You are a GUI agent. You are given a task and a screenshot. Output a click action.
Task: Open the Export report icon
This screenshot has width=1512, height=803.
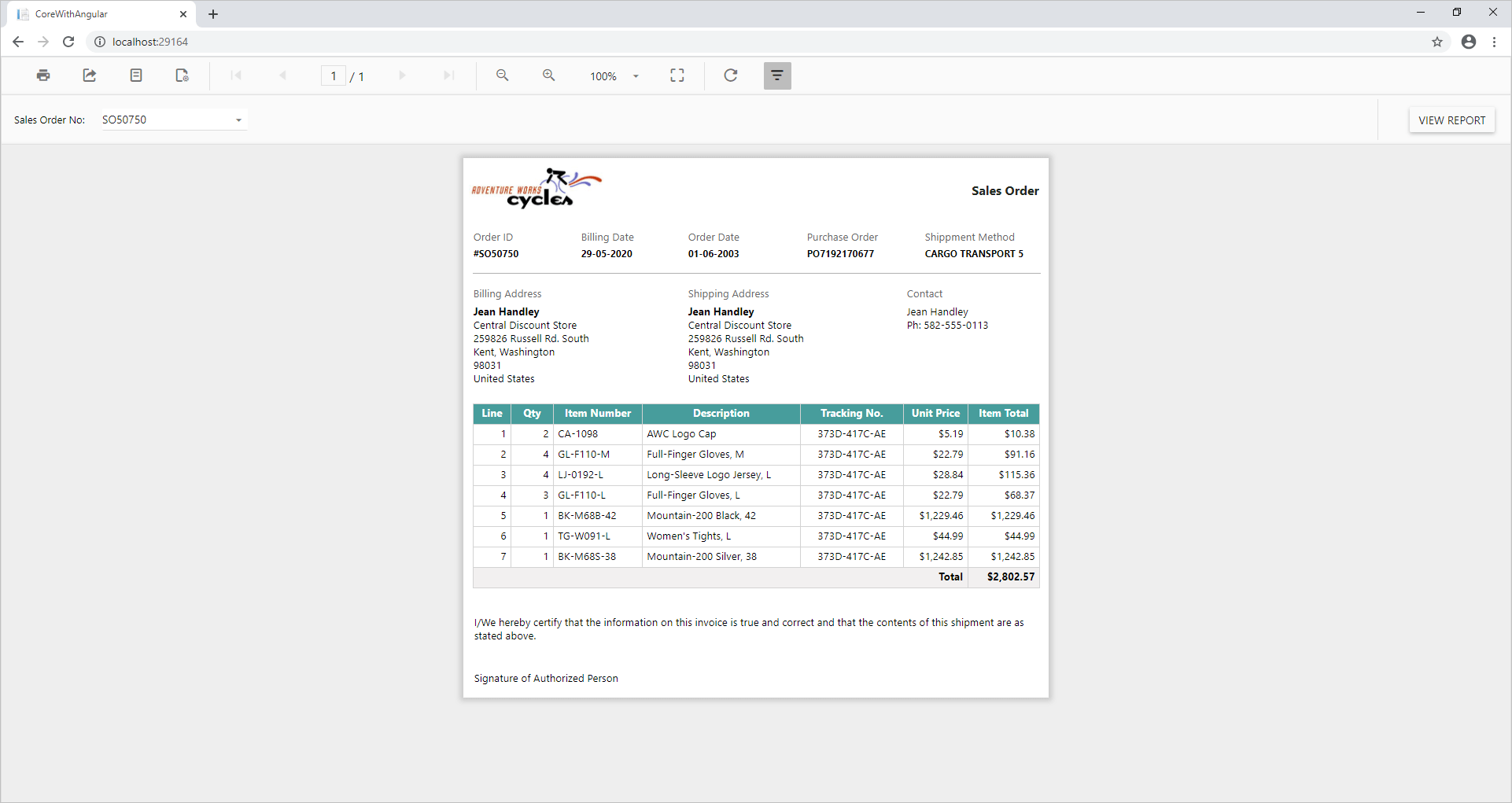[x=90, y=76]
